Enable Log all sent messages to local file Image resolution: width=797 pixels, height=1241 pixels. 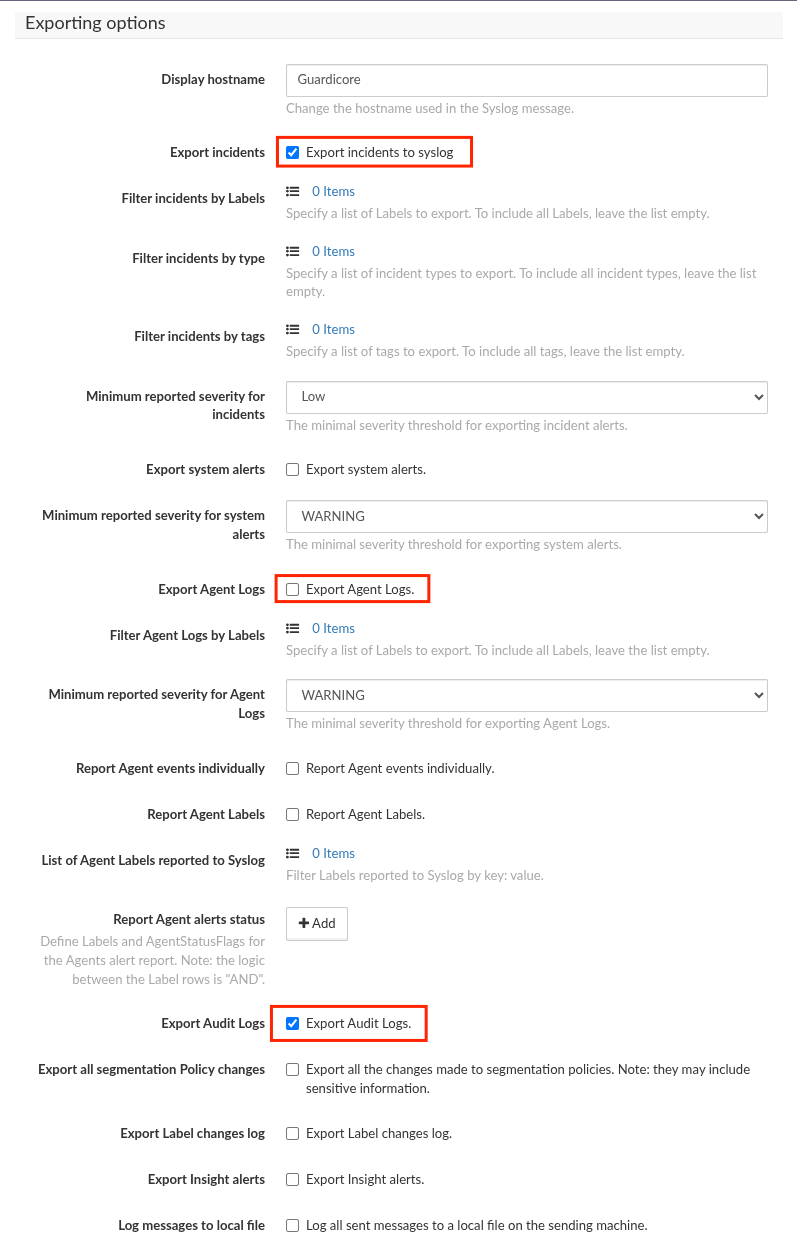pos(293,1225)
